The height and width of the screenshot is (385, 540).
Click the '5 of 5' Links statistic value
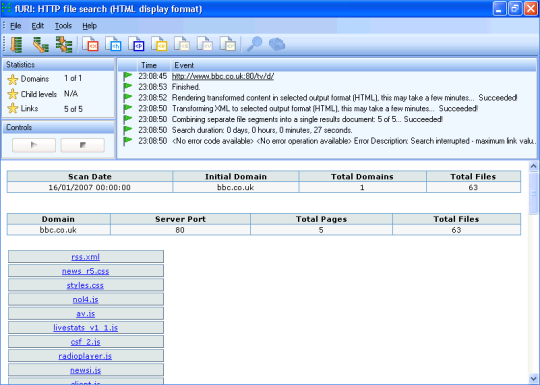point(73,109)
